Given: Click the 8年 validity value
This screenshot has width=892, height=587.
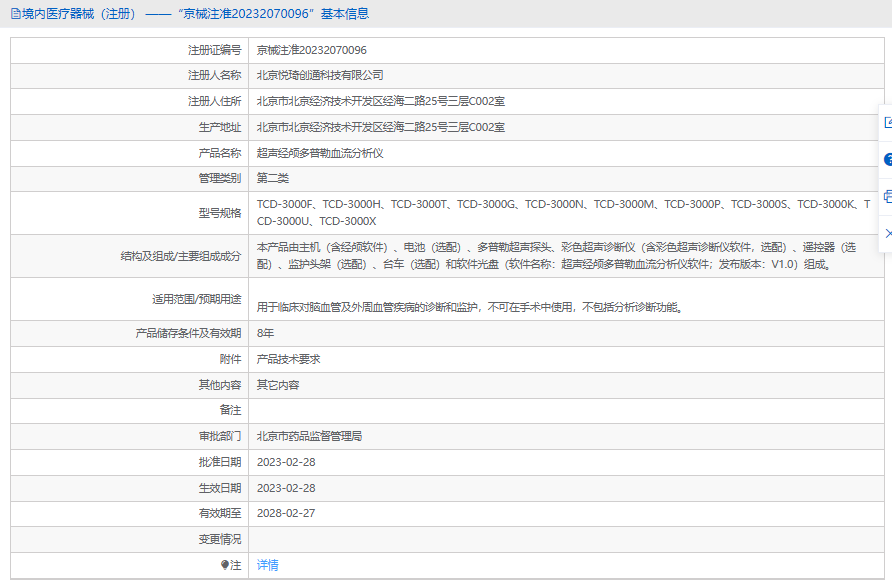Looking at the screenshot, I should 265,333.
